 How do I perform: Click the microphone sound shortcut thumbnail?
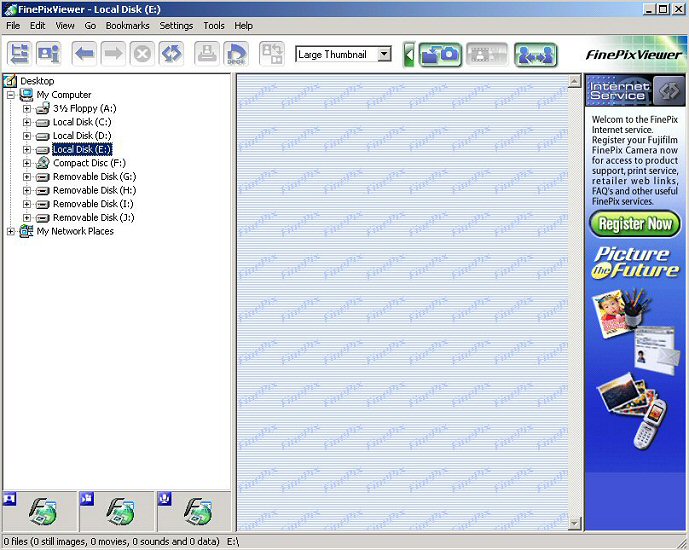point(194,512)
